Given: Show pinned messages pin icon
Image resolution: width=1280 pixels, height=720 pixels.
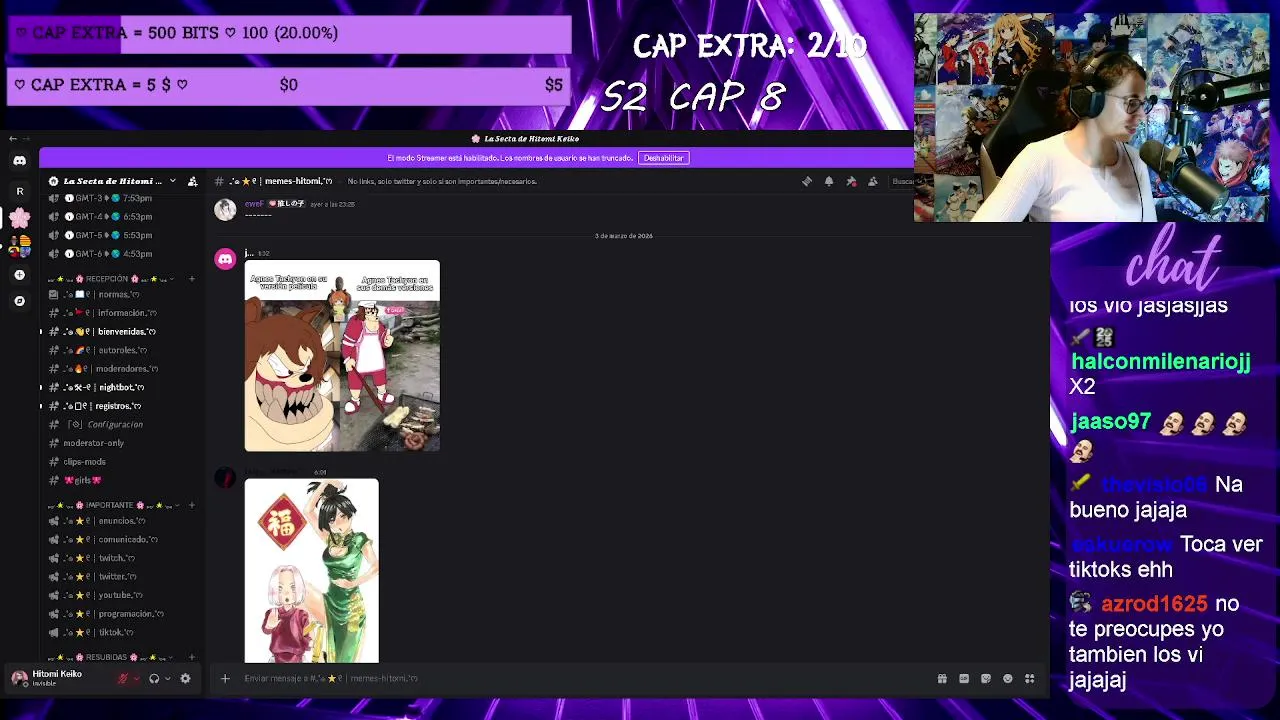Looking at the screenshot, I should point(851,181).
